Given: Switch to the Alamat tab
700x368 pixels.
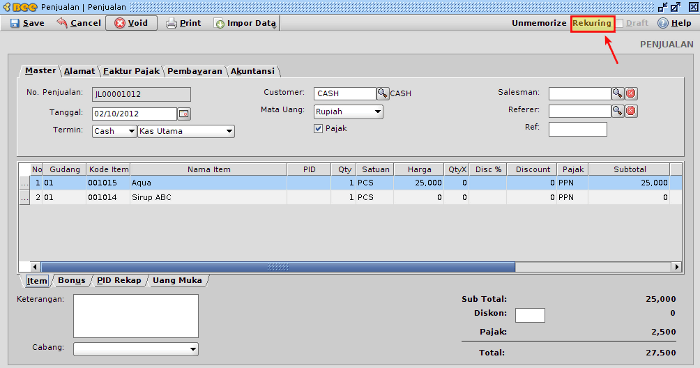Looking at the screenshot, I should click(x=79, y=71).
